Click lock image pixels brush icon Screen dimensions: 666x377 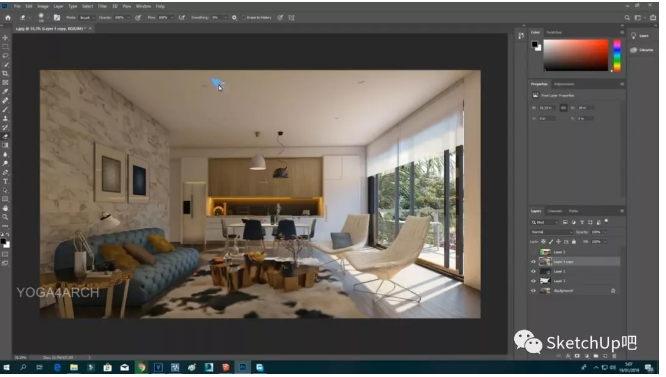(551, 242)
